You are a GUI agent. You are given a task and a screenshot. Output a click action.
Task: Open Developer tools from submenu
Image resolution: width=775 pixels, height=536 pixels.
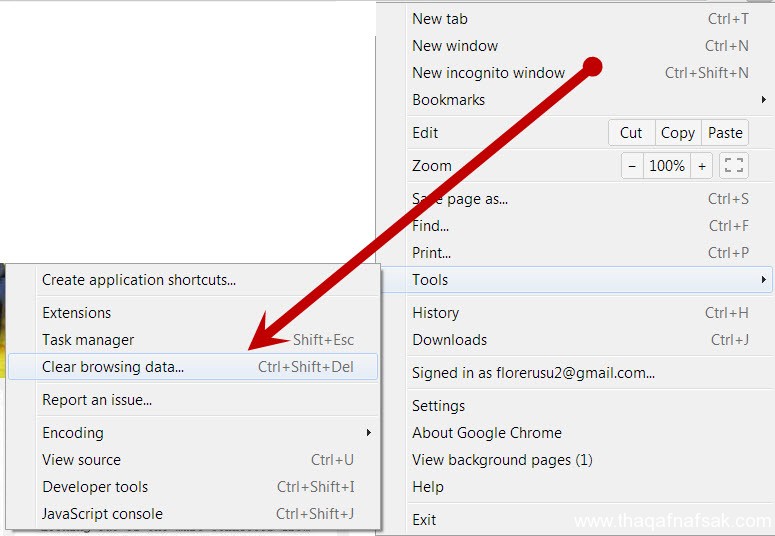pos(193,487)
